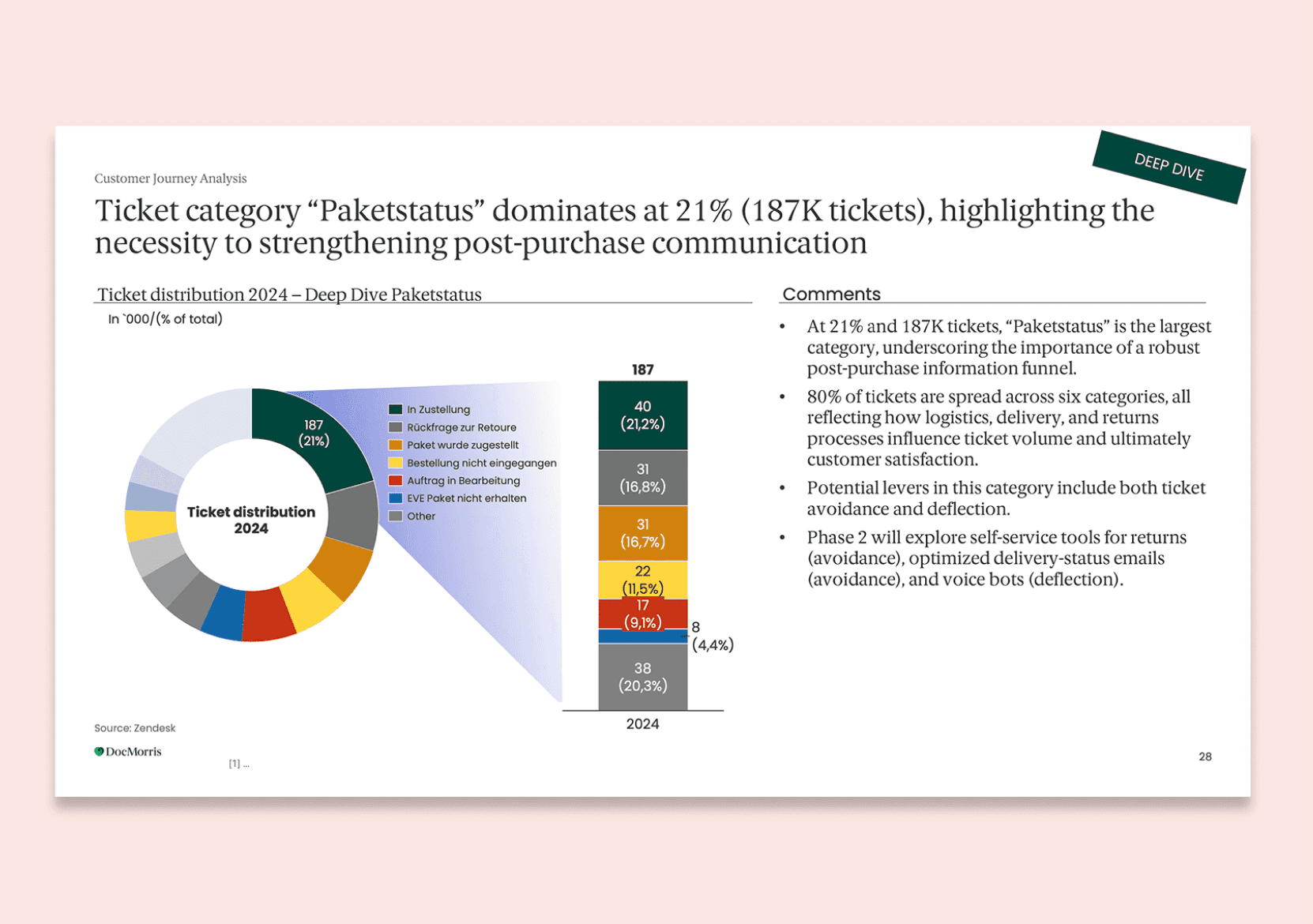Select the 'Rückfrage zur Retoure' legend label
This screenshot has width=1313, height=924.
point(461,427)
